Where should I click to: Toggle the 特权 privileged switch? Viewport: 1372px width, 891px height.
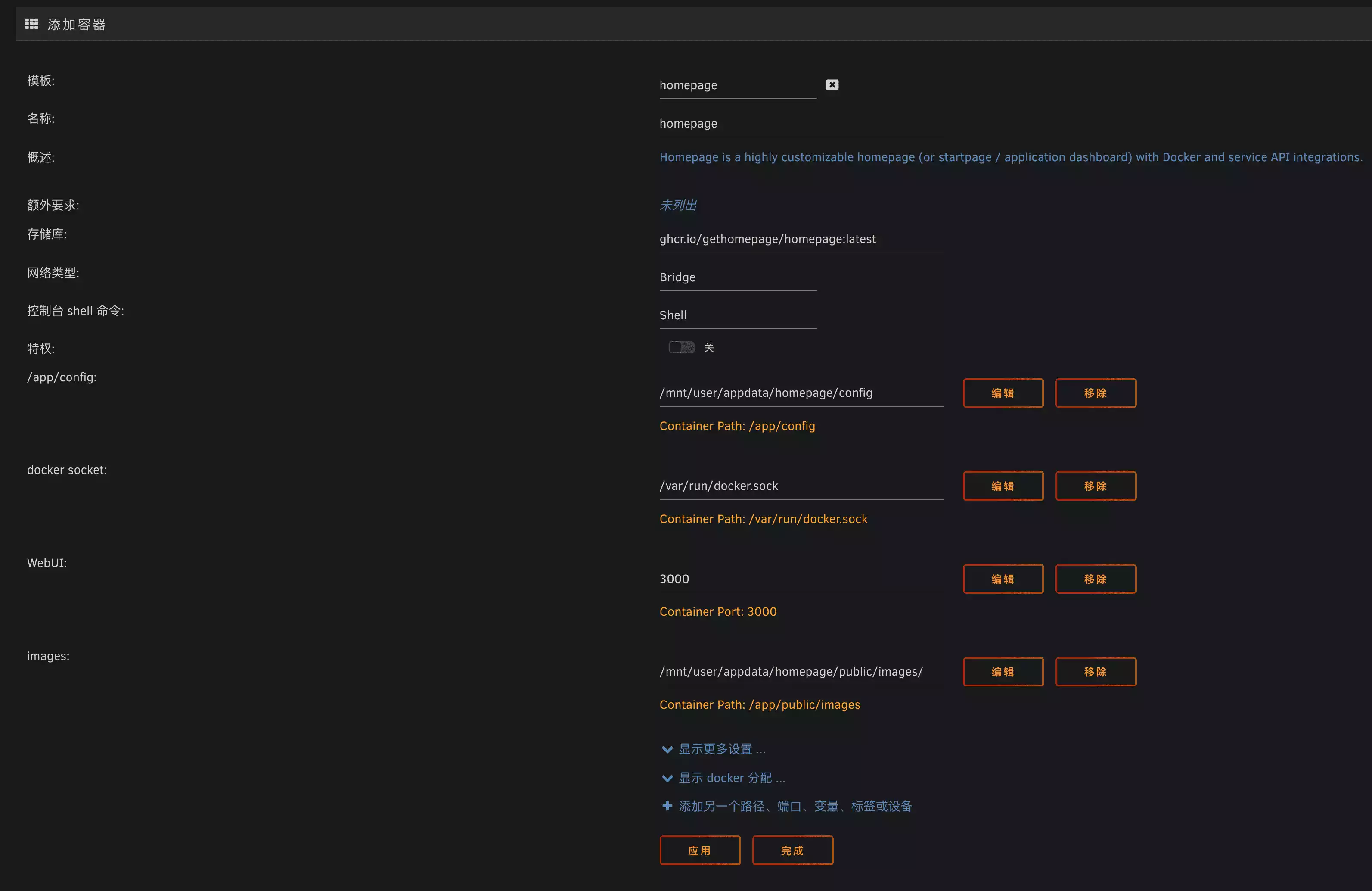coord(681,347)
